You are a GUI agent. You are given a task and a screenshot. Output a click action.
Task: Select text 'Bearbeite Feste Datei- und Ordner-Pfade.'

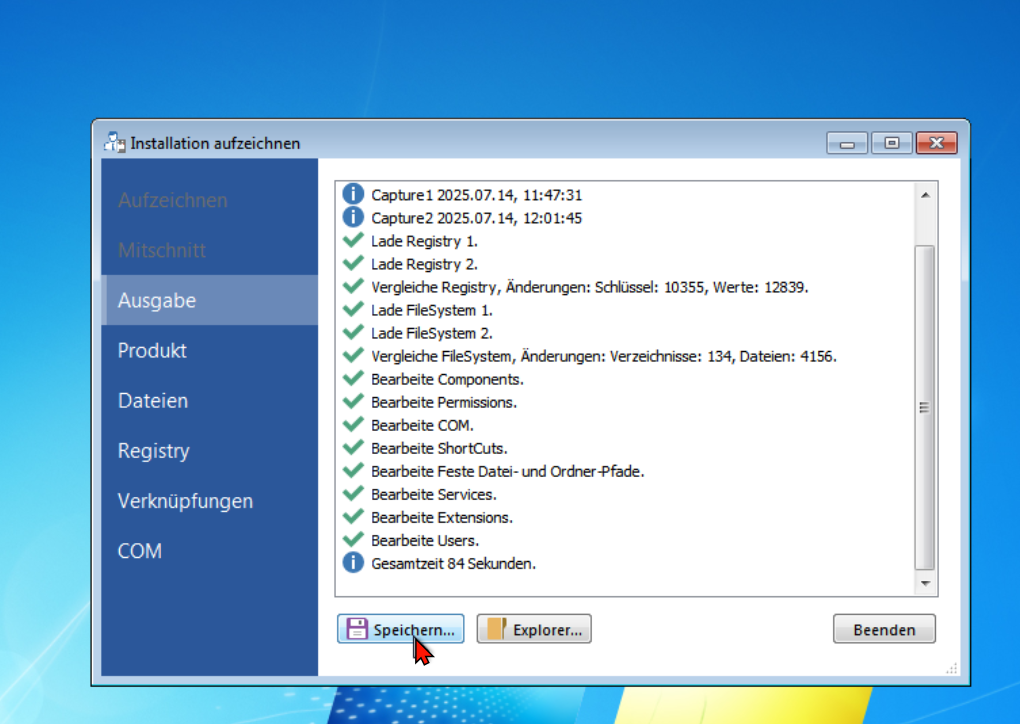click(507, 472)
